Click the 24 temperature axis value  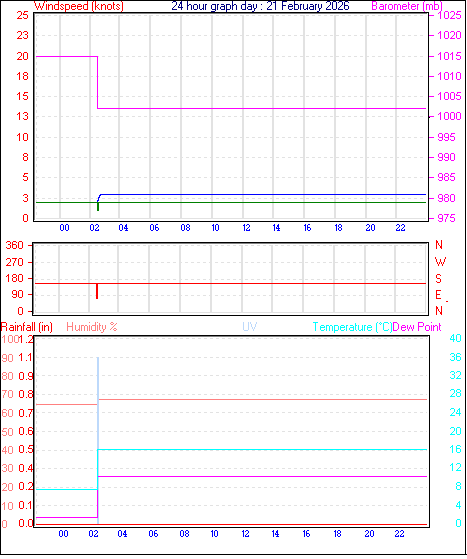(456, 412)
